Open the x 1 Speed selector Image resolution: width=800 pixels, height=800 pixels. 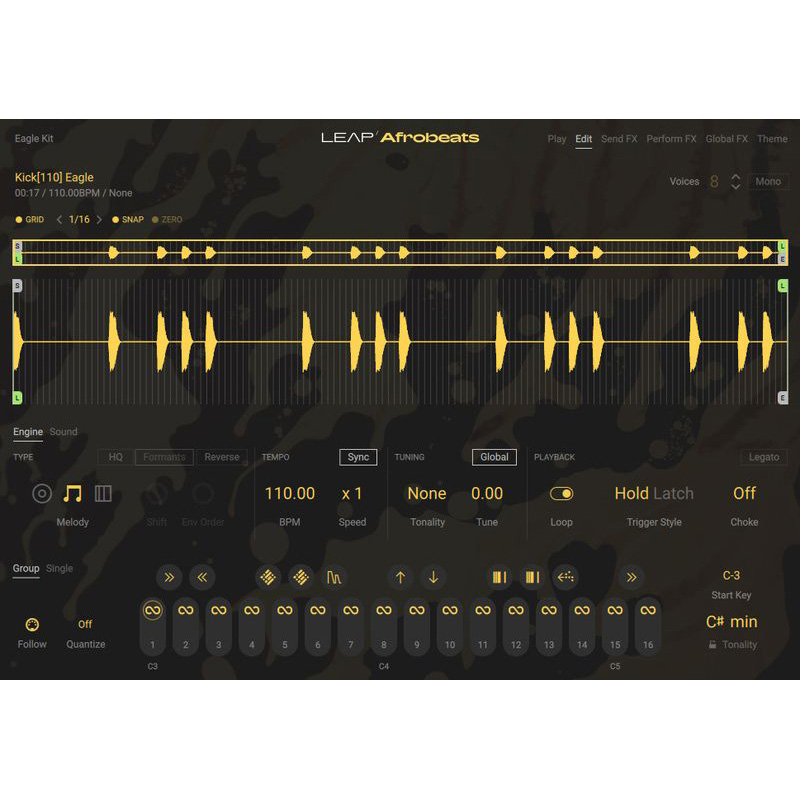(x=352, y=493)
